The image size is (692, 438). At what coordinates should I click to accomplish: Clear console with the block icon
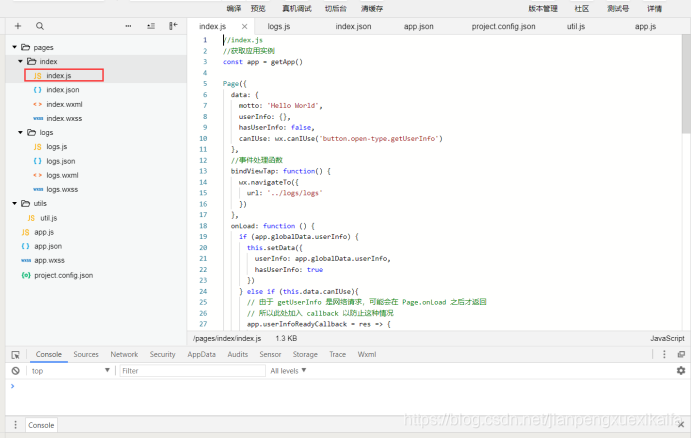[15, 371]
